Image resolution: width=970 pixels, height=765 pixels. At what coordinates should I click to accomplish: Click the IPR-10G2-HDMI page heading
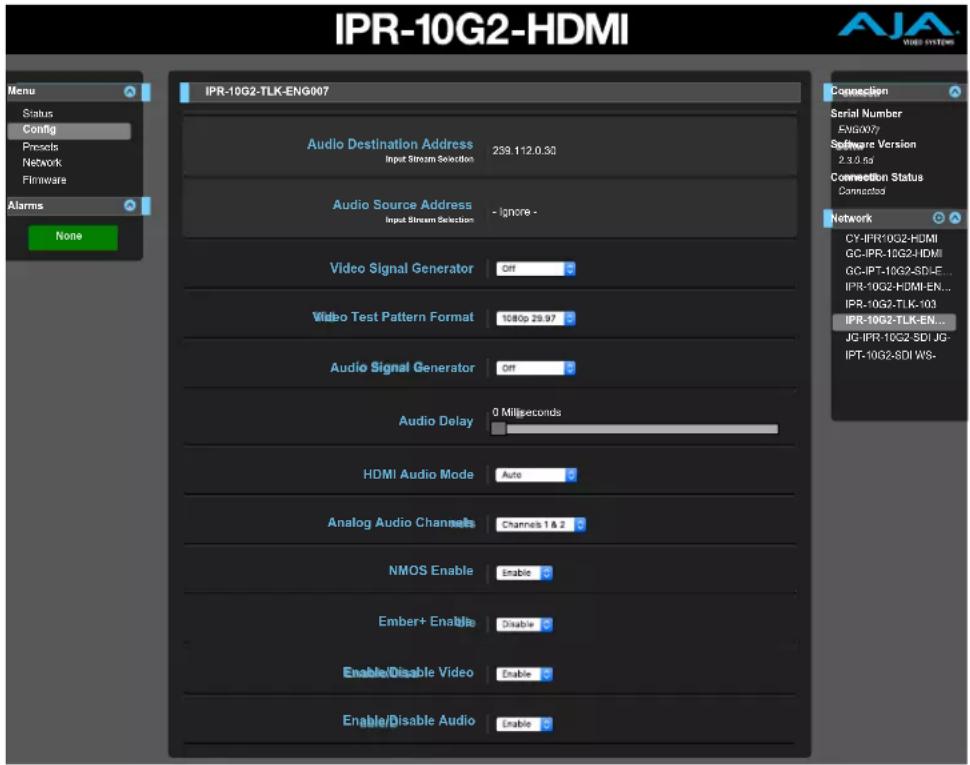pos(481,29)
